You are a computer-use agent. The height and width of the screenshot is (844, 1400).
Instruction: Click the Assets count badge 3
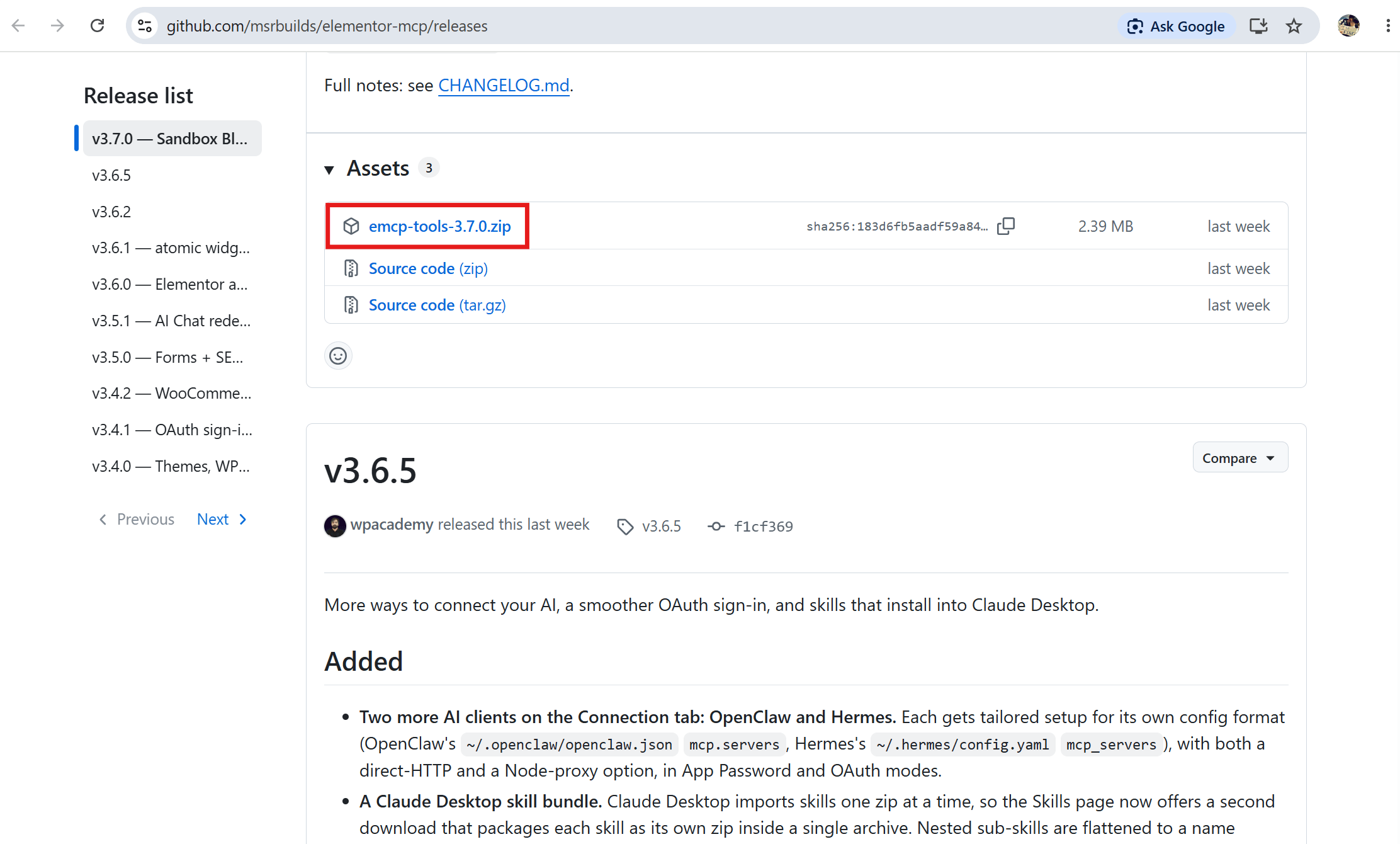click(429, 168)
